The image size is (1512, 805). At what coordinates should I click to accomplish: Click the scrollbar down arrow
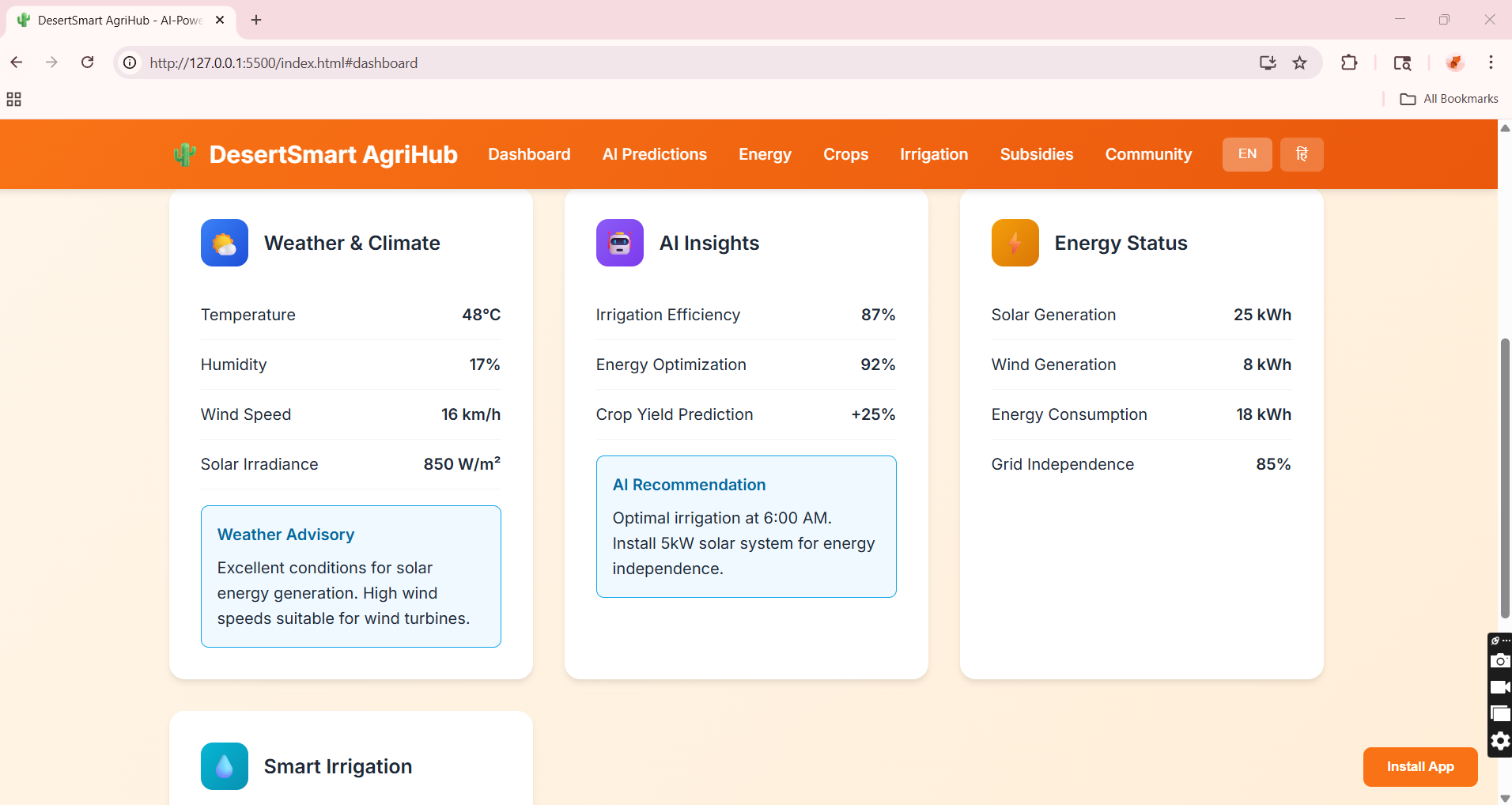[x=1505, y=798]
